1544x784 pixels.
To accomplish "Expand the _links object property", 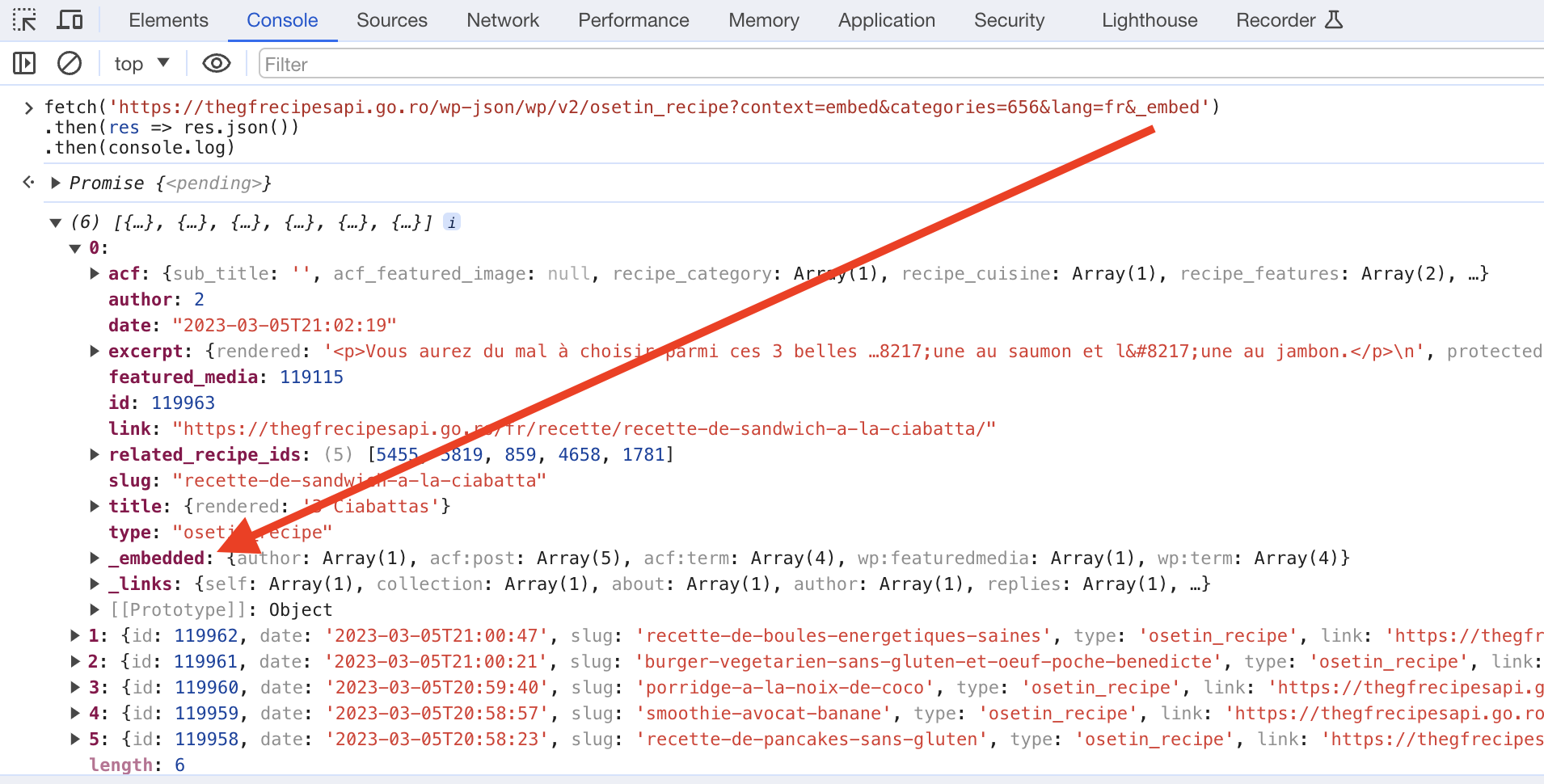I will click(95, 584).
